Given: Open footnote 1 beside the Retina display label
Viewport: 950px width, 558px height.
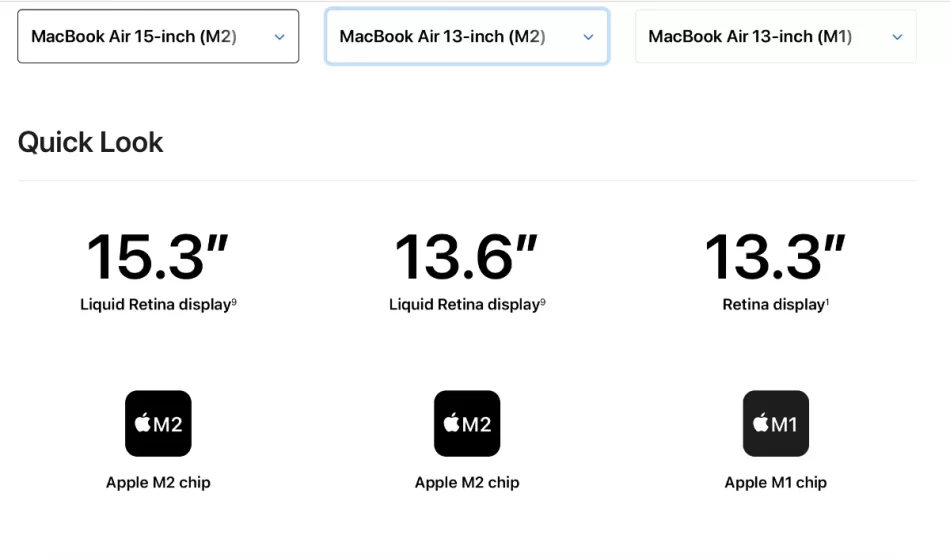Looking at the screenshot, I should coord(827,302).
